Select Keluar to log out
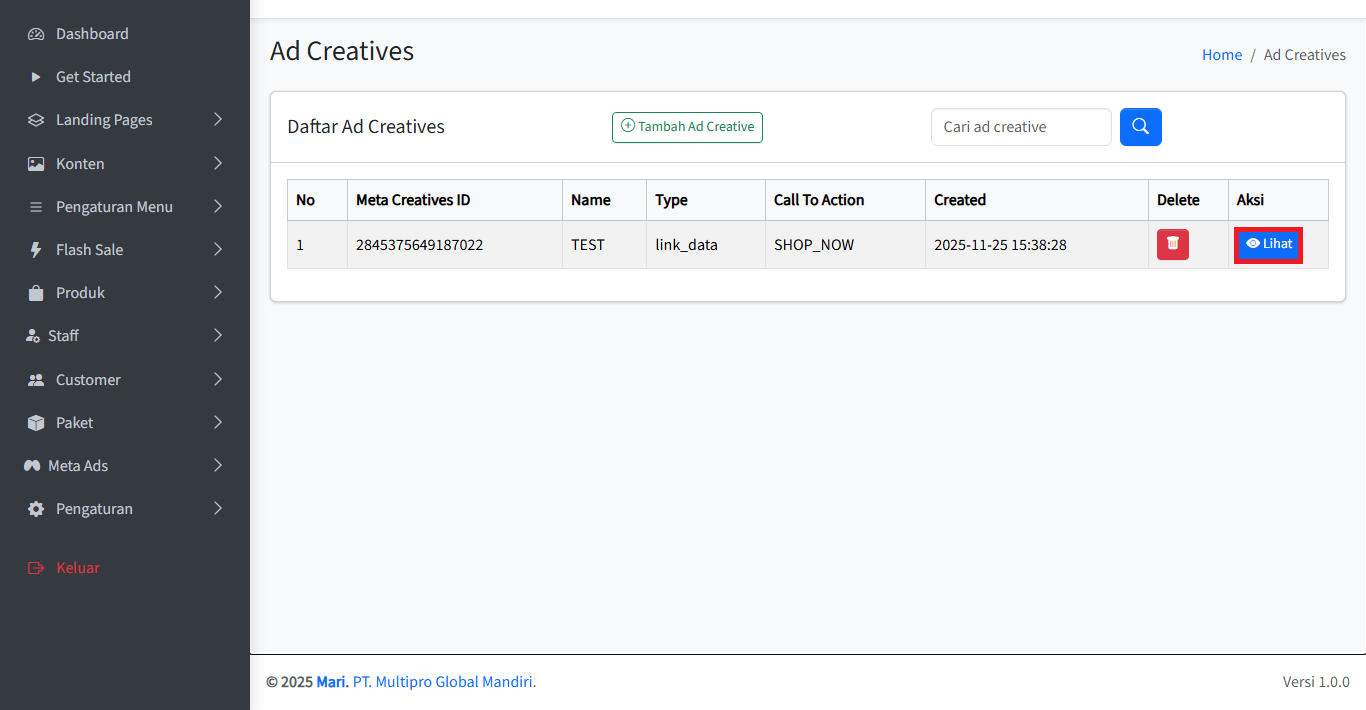Screen dimensions: 1366x710 click(77, 568)
